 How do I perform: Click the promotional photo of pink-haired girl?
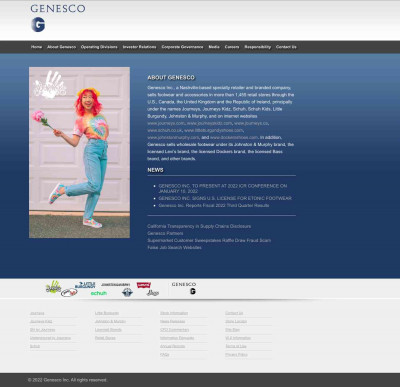click(x=79, y=153)
